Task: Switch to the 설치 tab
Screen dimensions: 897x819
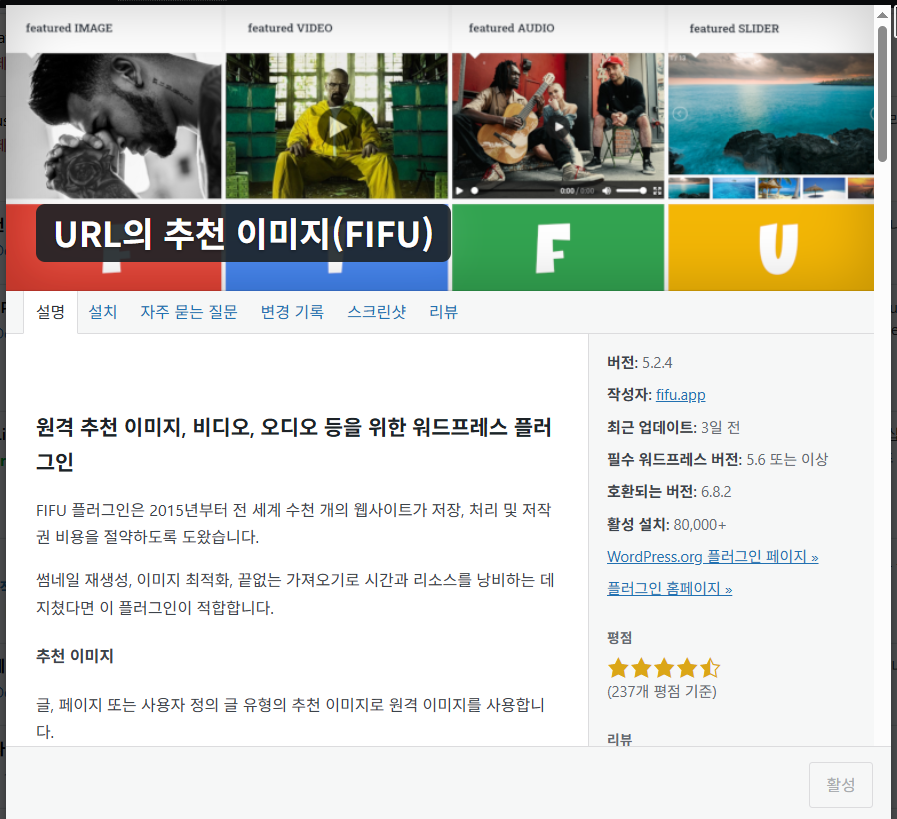Action: click(103, 312)
